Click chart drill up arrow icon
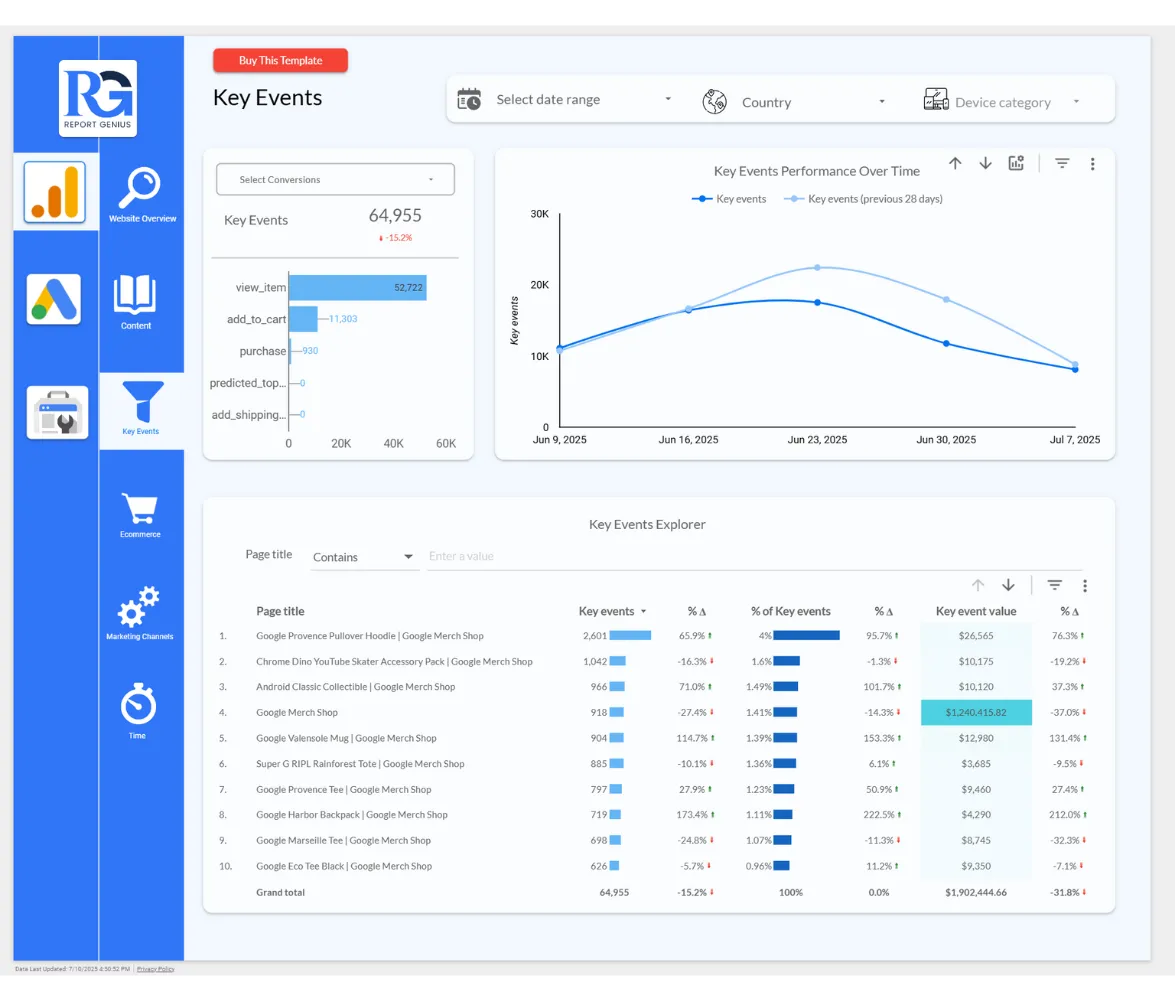 point(955,163)
